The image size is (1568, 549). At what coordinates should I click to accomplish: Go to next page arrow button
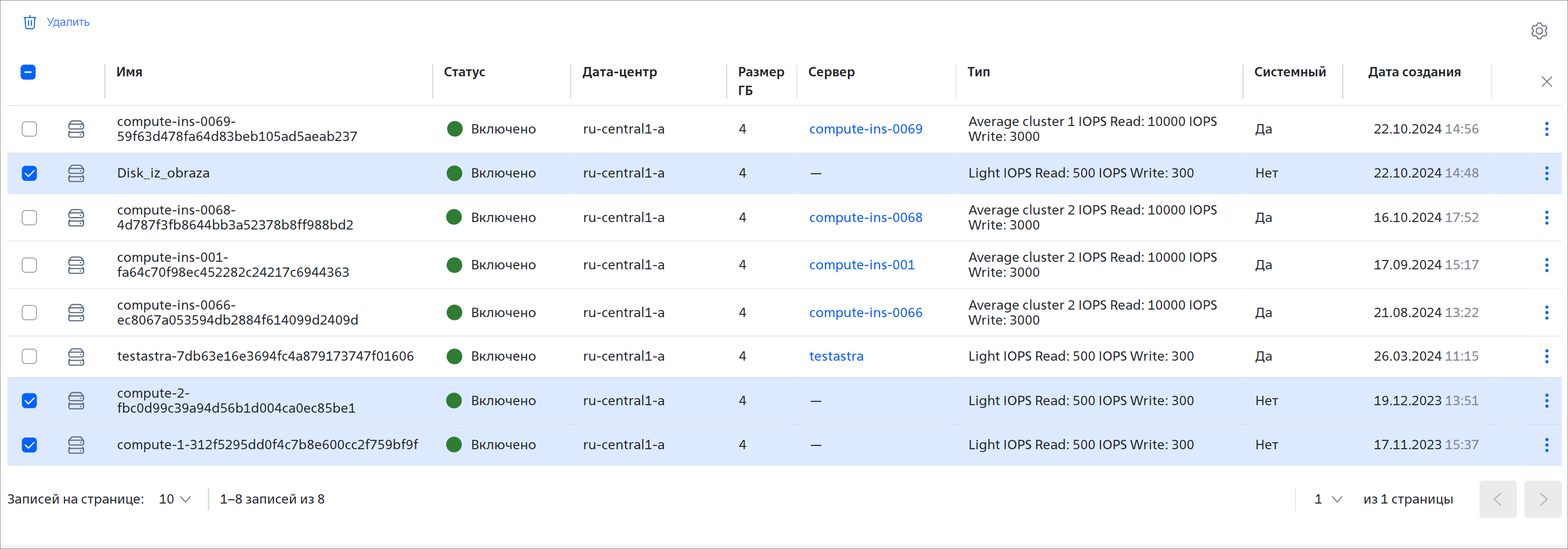pos(1543,500)
